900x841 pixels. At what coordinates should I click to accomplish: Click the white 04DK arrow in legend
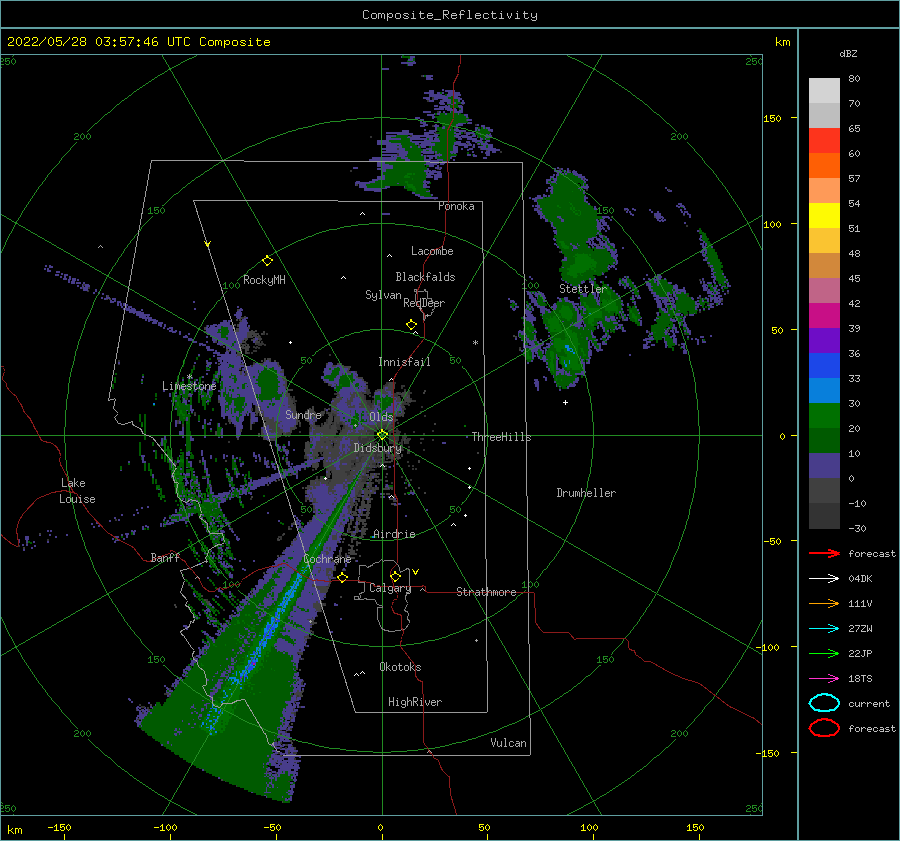824,579
